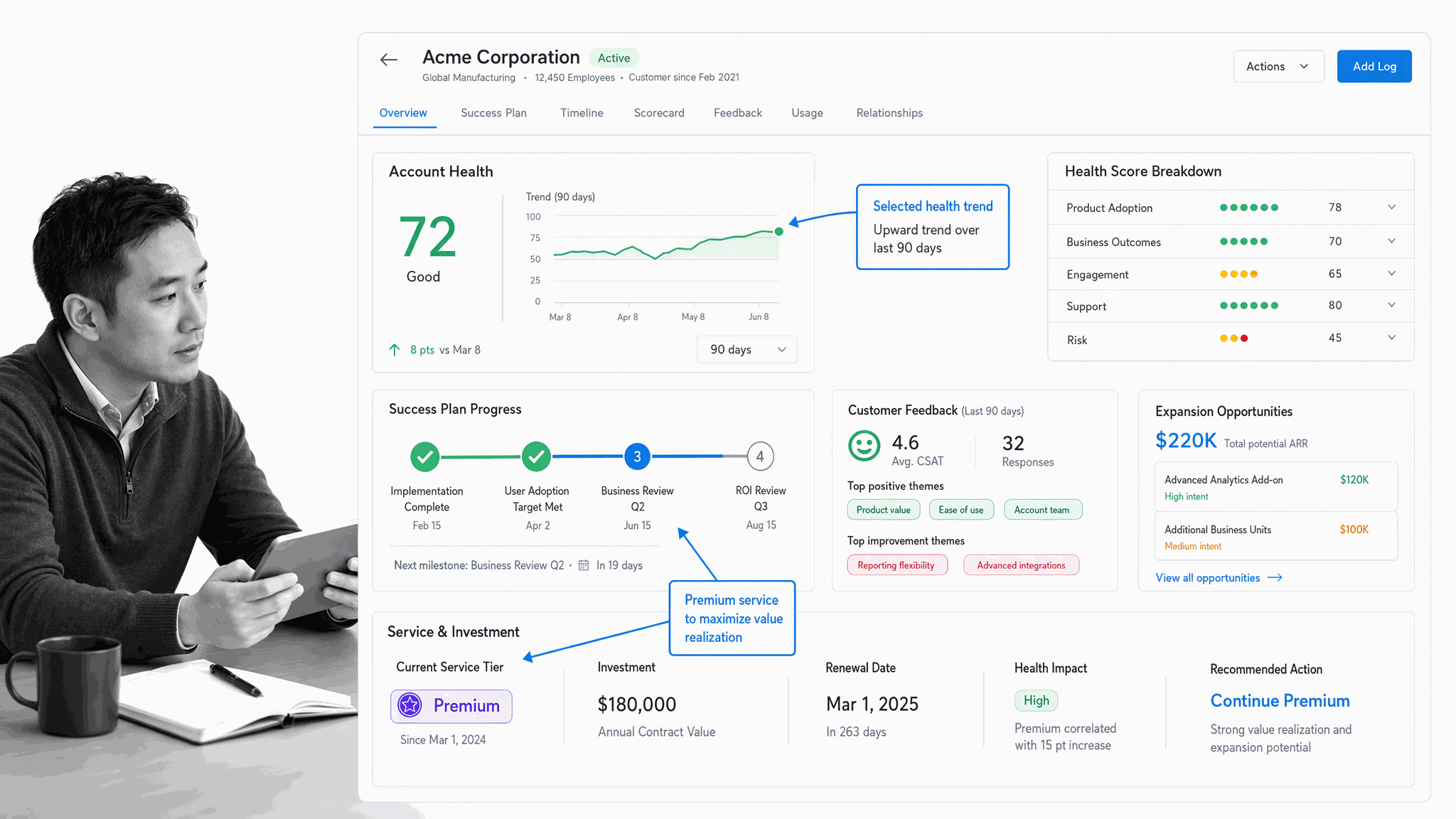Click the health score 72

pos(427,237)
